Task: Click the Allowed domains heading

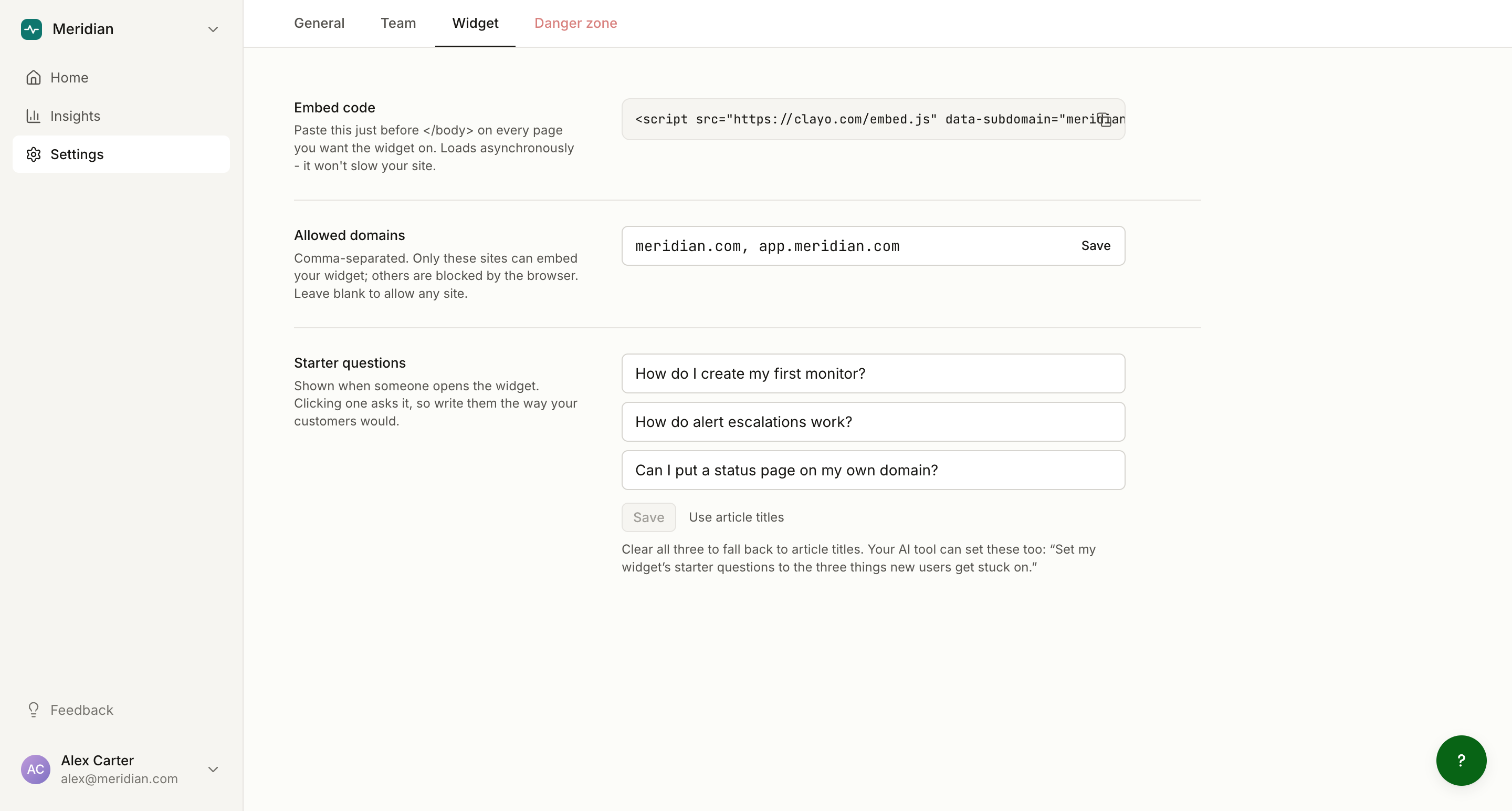Action: point(349,235)
